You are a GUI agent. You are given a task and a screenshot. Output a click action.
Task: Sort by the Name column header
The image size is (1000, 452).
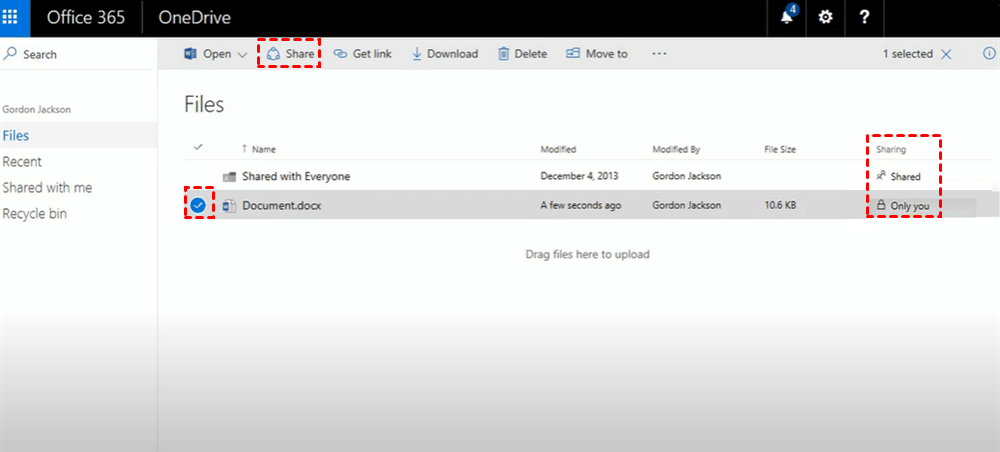263,149
